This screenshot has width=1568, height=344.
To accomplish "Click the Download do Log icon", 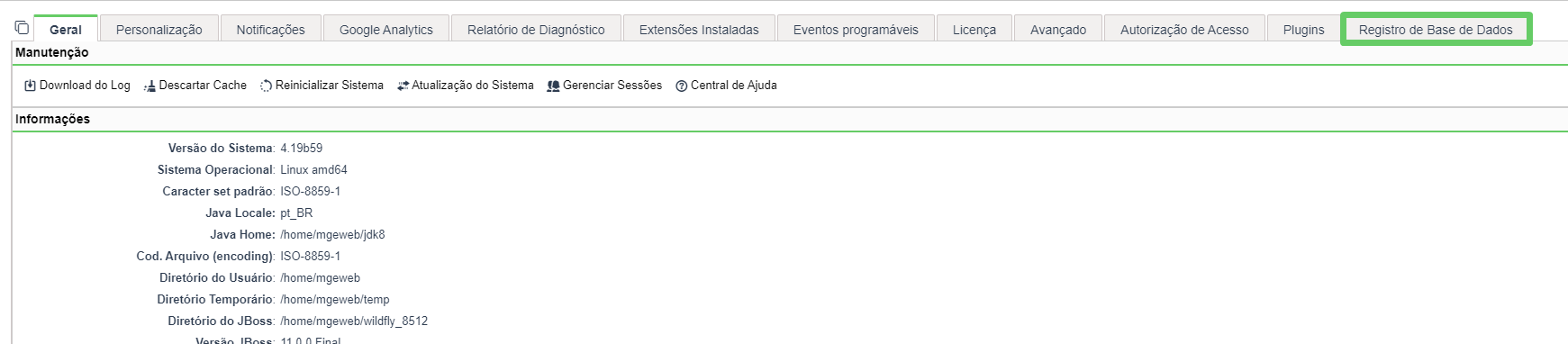I will tap(30, 86).
